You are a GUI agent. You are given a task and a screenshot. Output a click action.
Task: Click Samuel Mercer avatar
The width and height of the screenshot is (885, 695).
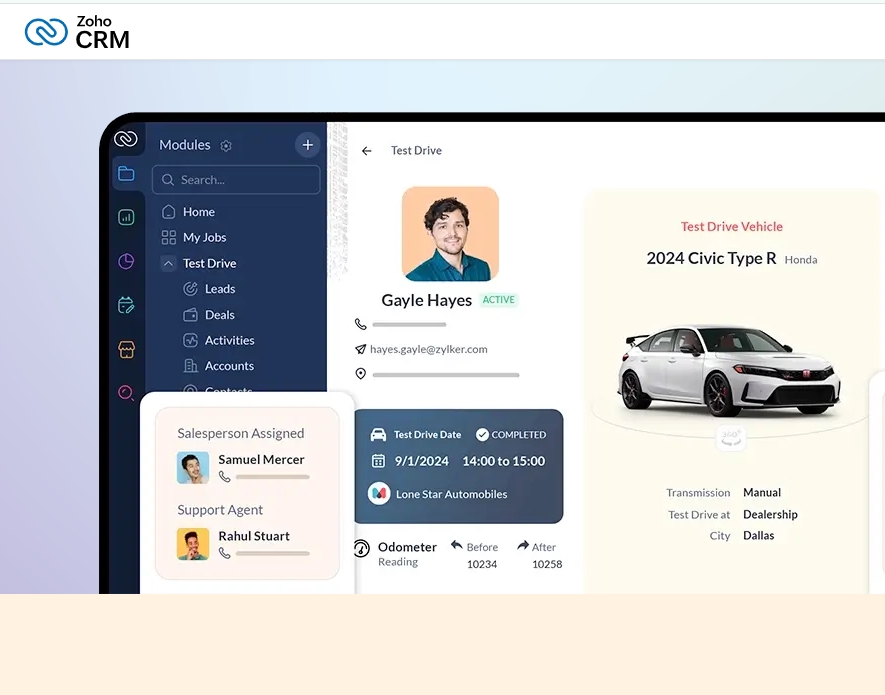pos(193,467)
